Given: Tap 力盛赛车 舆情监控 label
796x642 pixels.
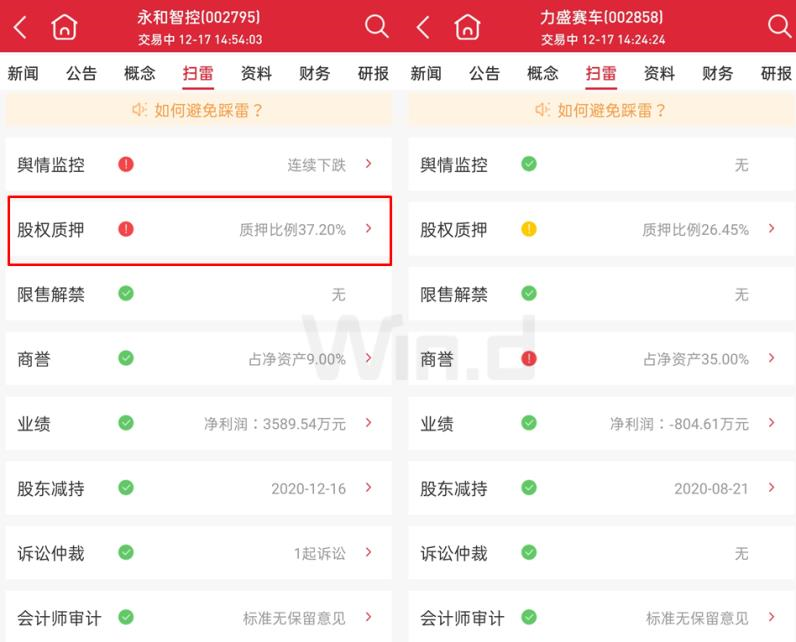Looking at the screenshot, I should point(454,165).
